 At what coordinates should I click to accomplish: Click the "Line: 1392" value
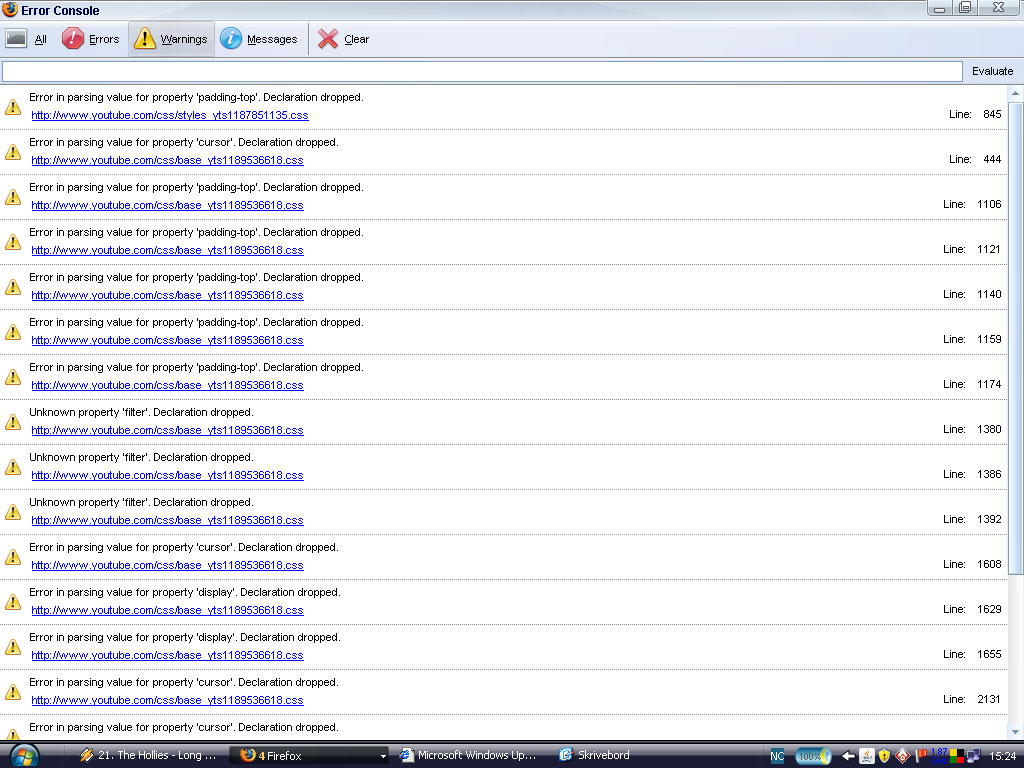click(x=972, y=519)
